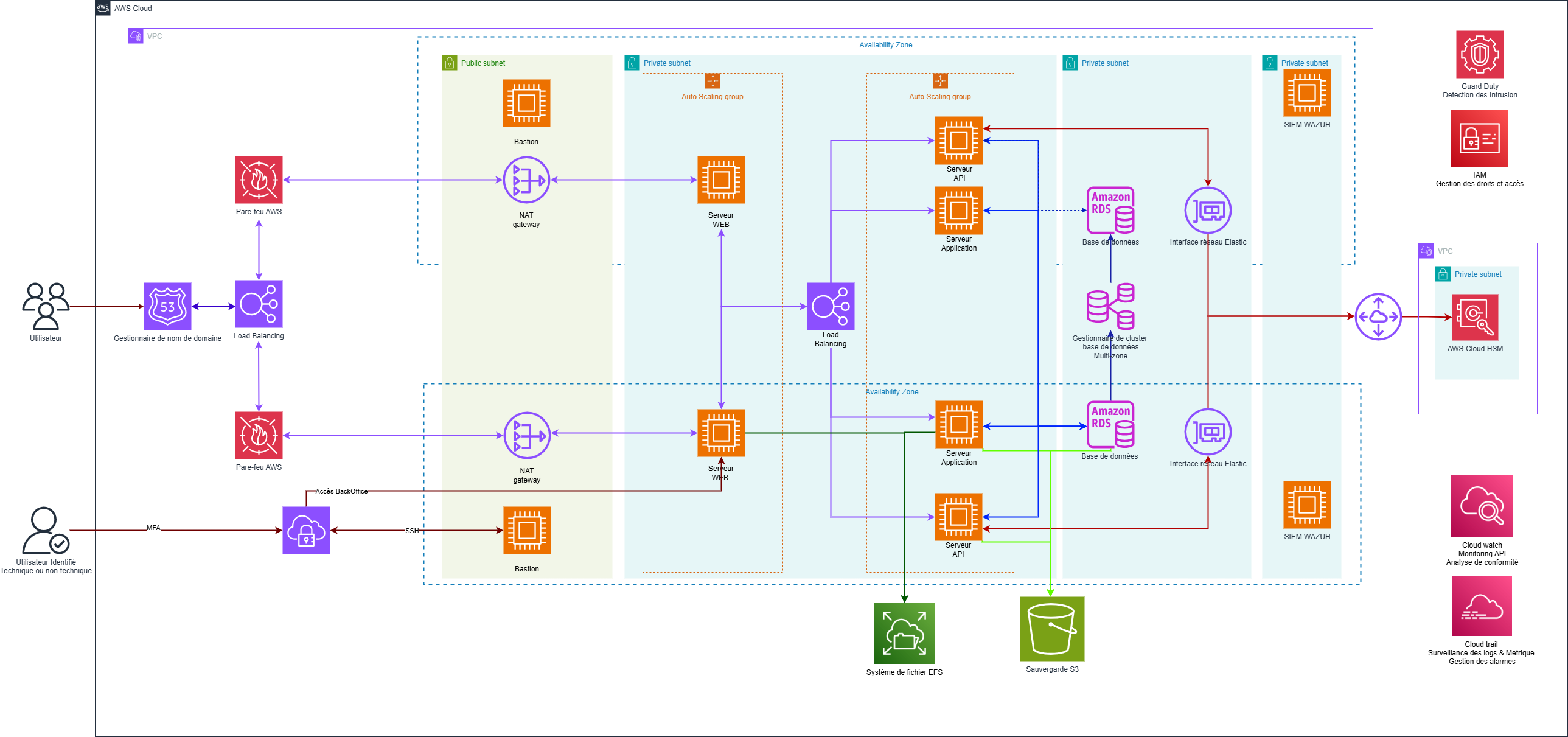The width and height of the screenshot is (1568, 737).
Task: Click the 'Gestion des droits et accès' text
Action: coord(1480,184)
